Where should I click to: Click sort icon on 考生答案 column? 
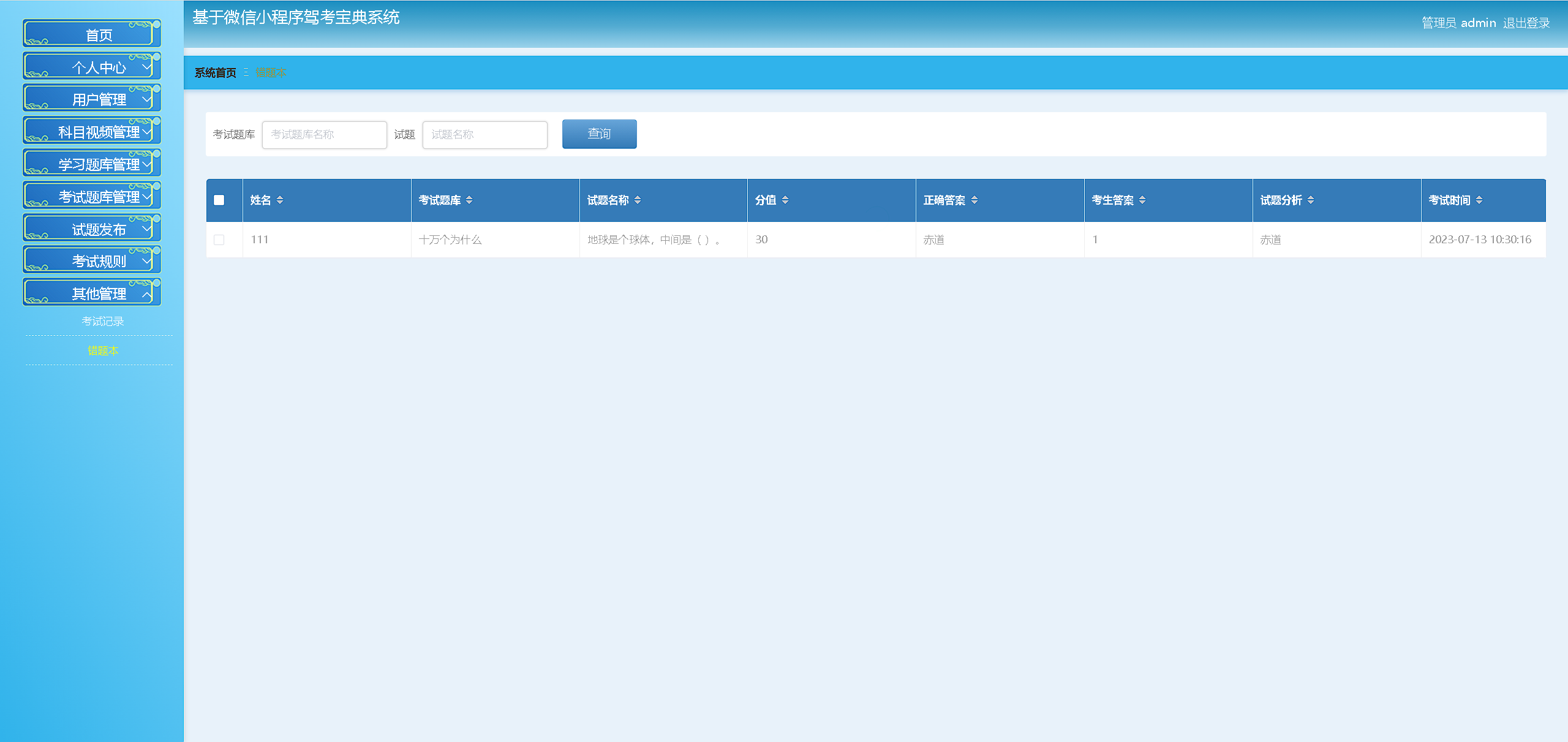pyautogui.click(x=1142, y=200)
